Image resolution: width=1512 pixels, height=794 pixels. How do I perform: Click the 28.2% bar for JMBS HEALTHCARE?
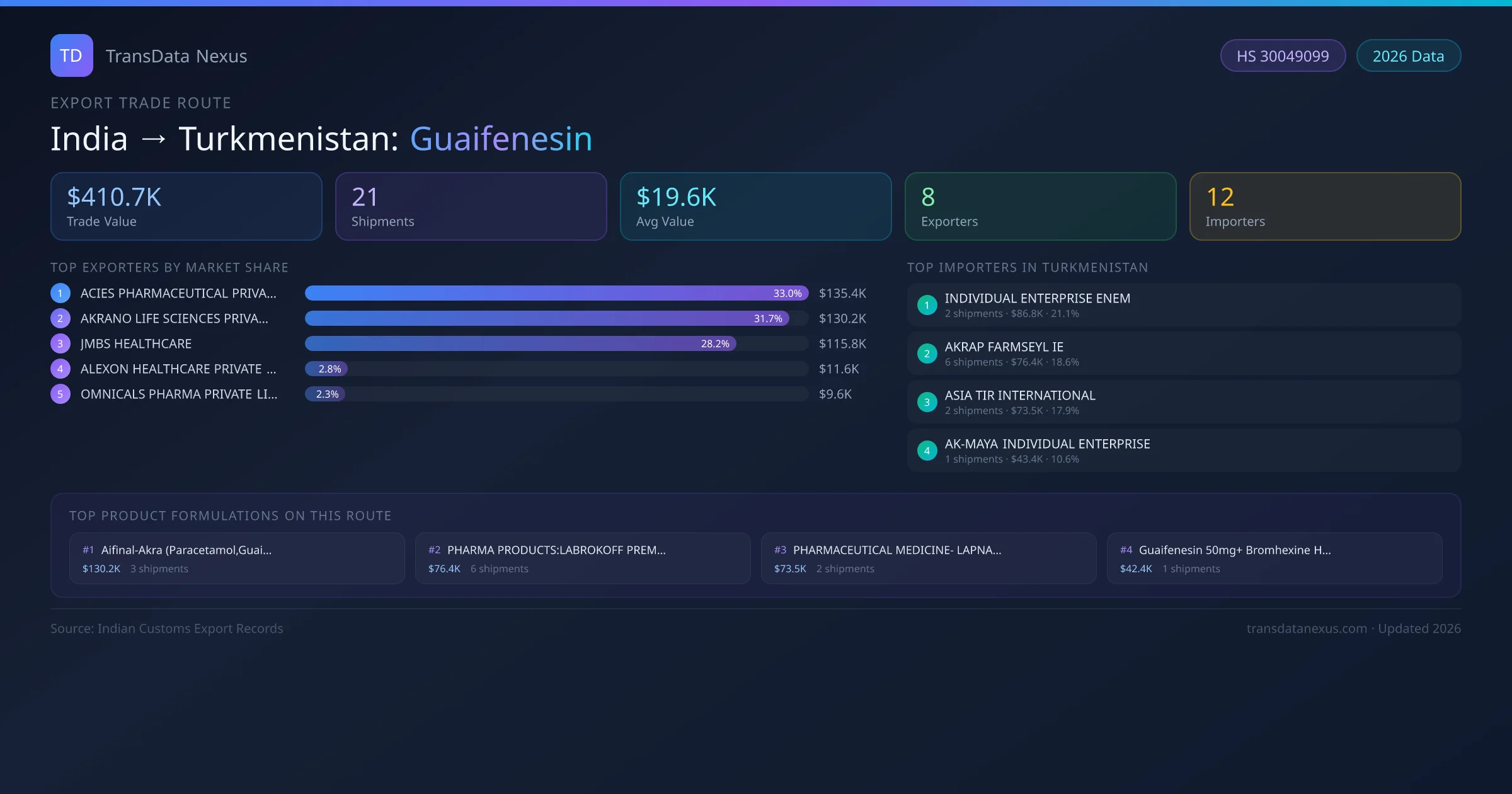point(520,343)
